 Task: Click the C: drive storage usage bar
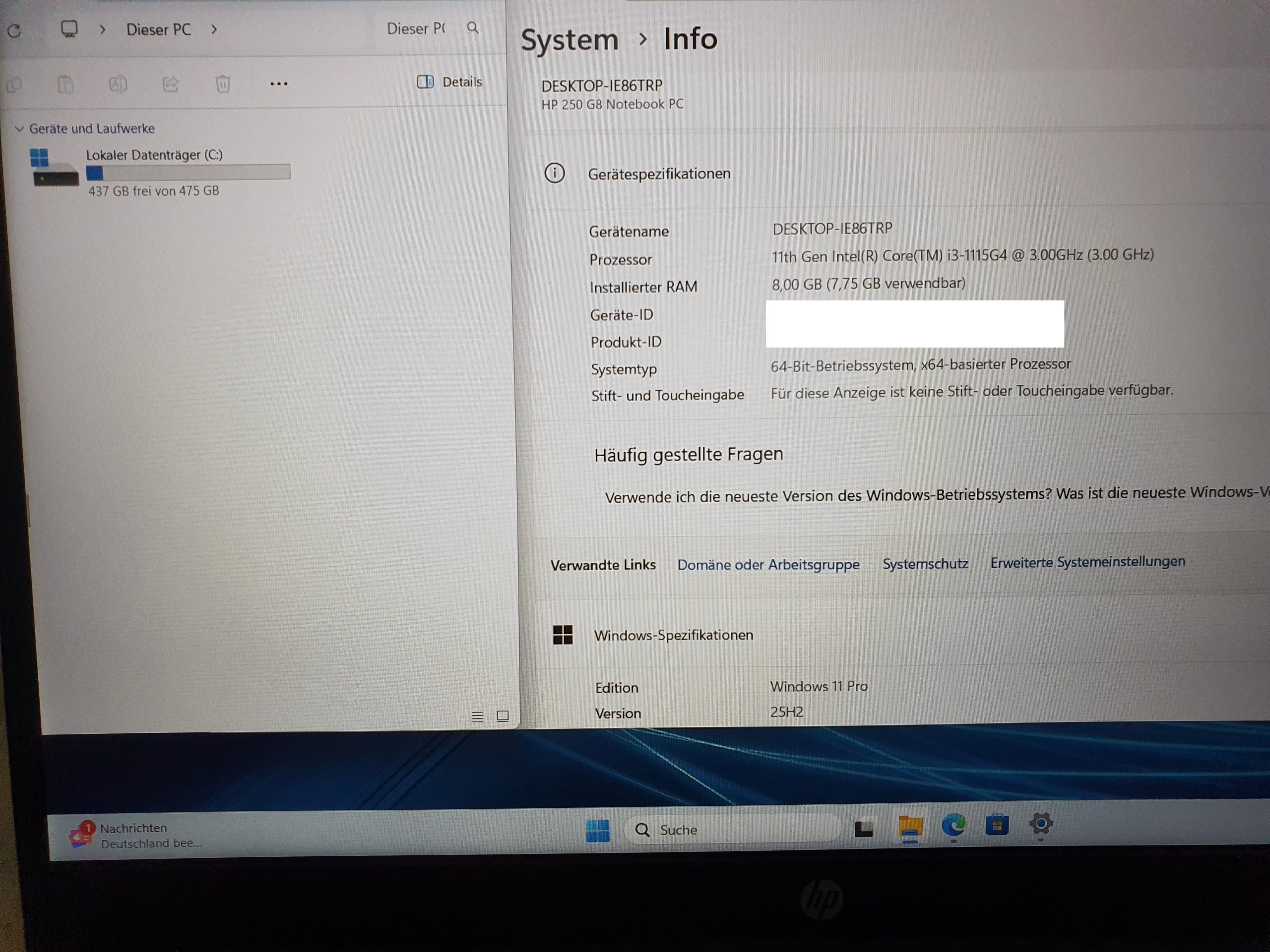tap(188, 172)
